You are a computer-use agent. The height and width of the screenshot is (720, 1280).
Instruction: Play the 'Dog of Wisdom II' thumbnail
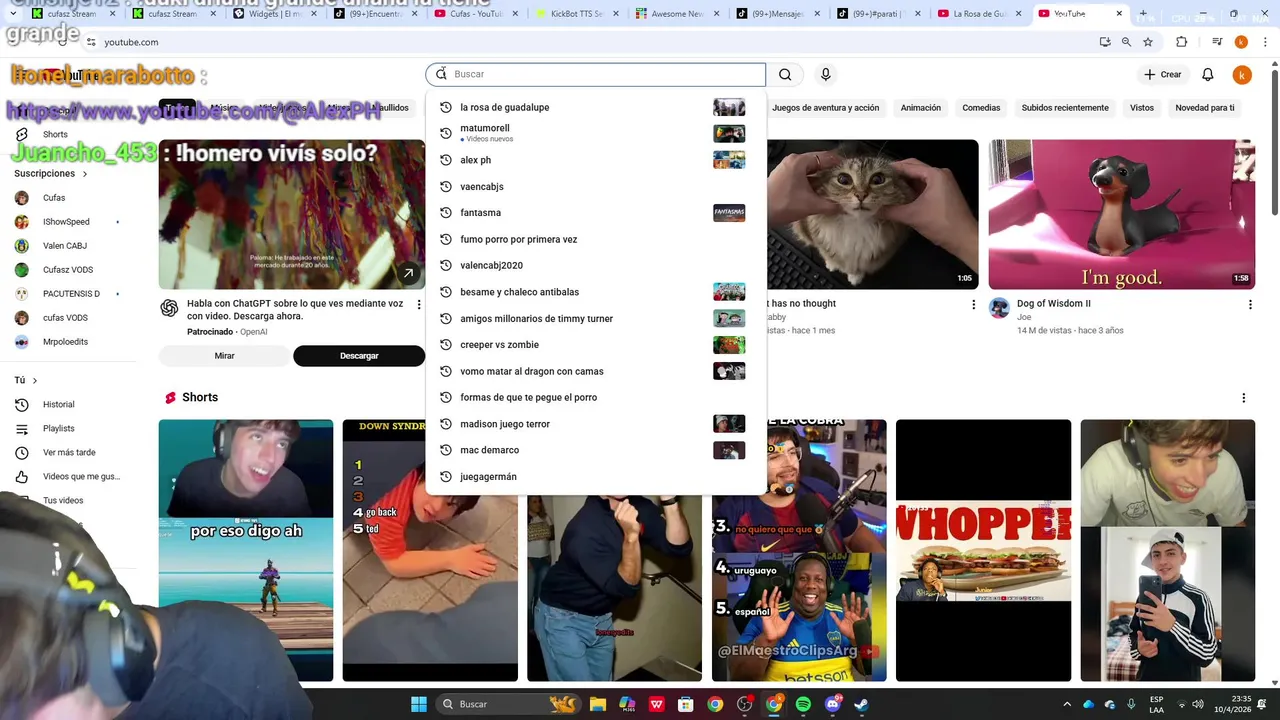coord(1122,214)
